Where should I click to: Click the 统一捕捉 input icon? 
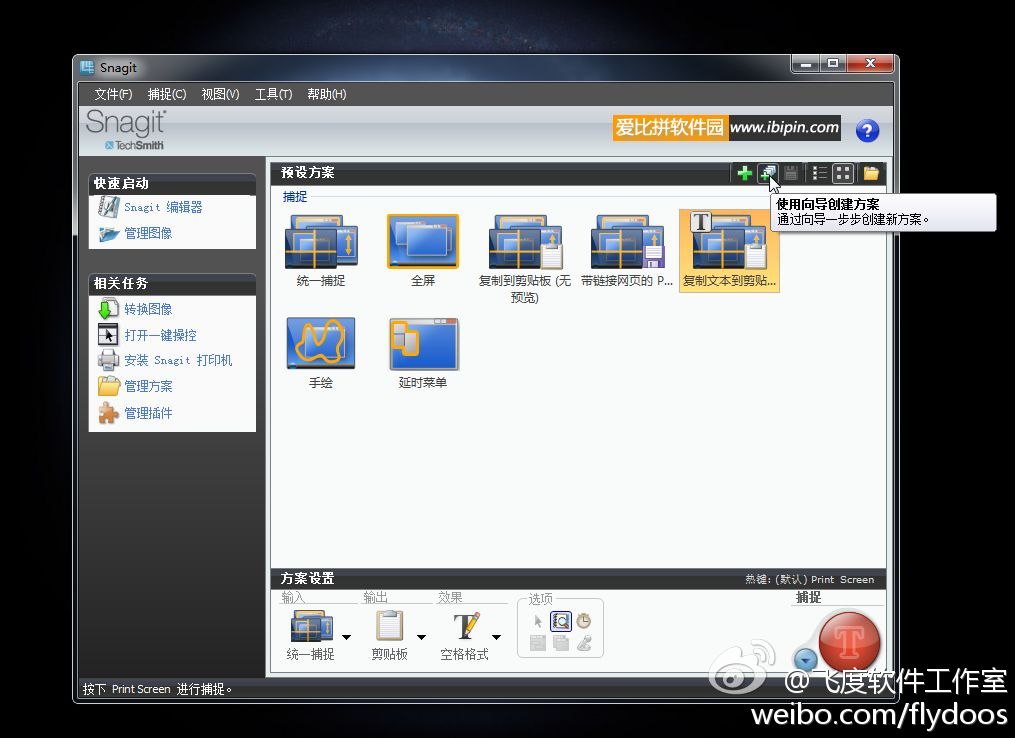point(311,626)
